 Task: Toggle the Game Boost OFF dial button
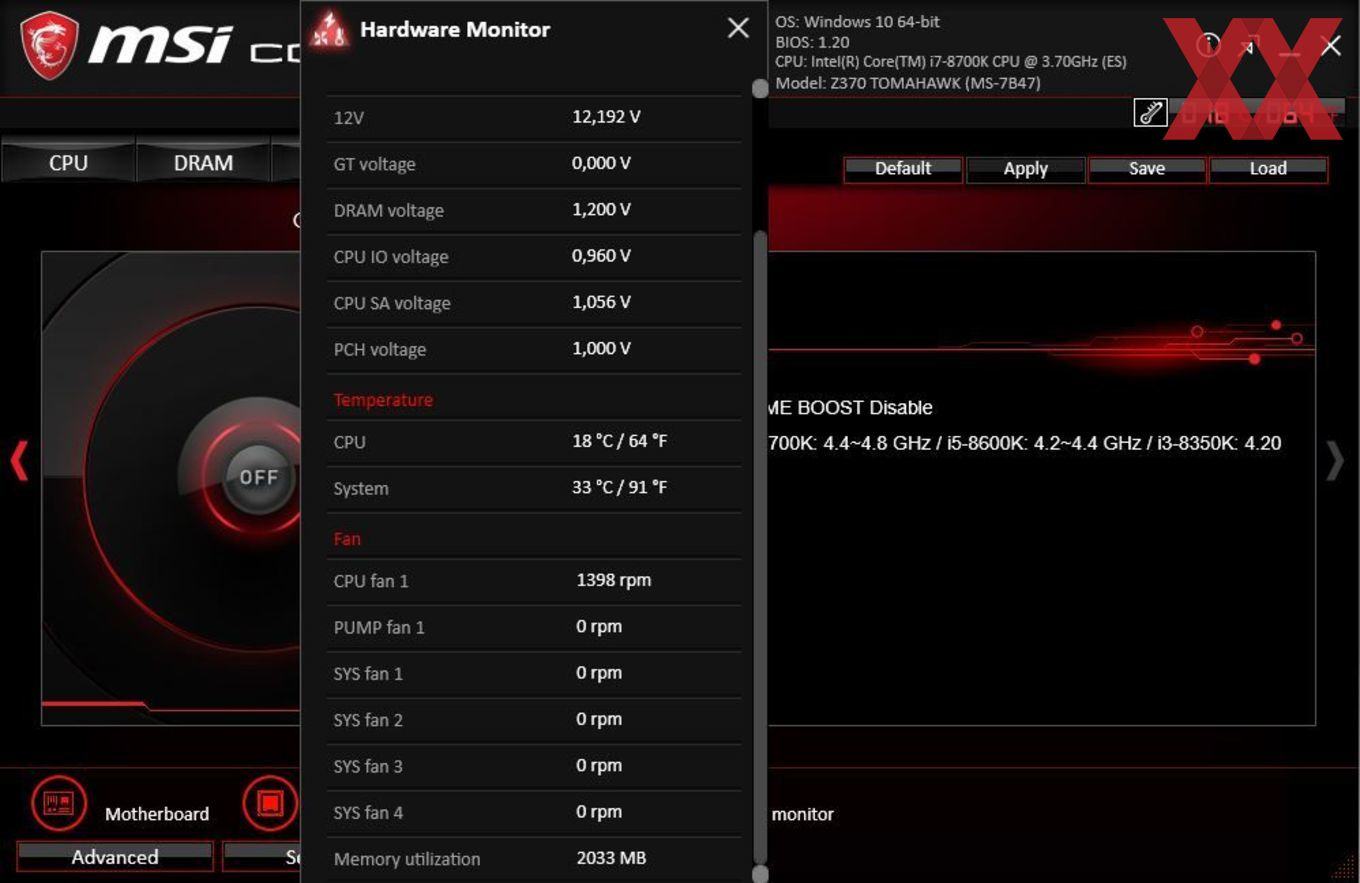258,477
